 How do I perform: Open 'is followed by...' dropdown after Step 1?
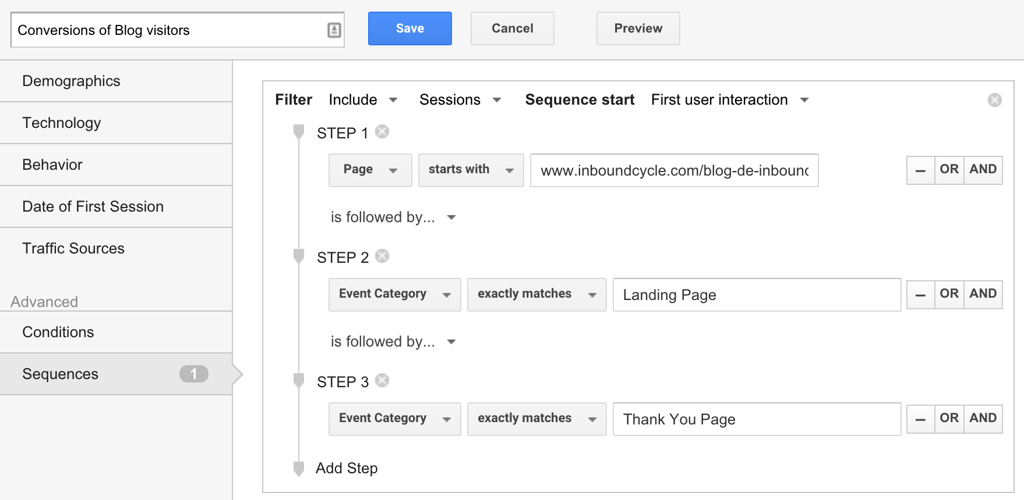pyautogui.click(x=393, y=217)
